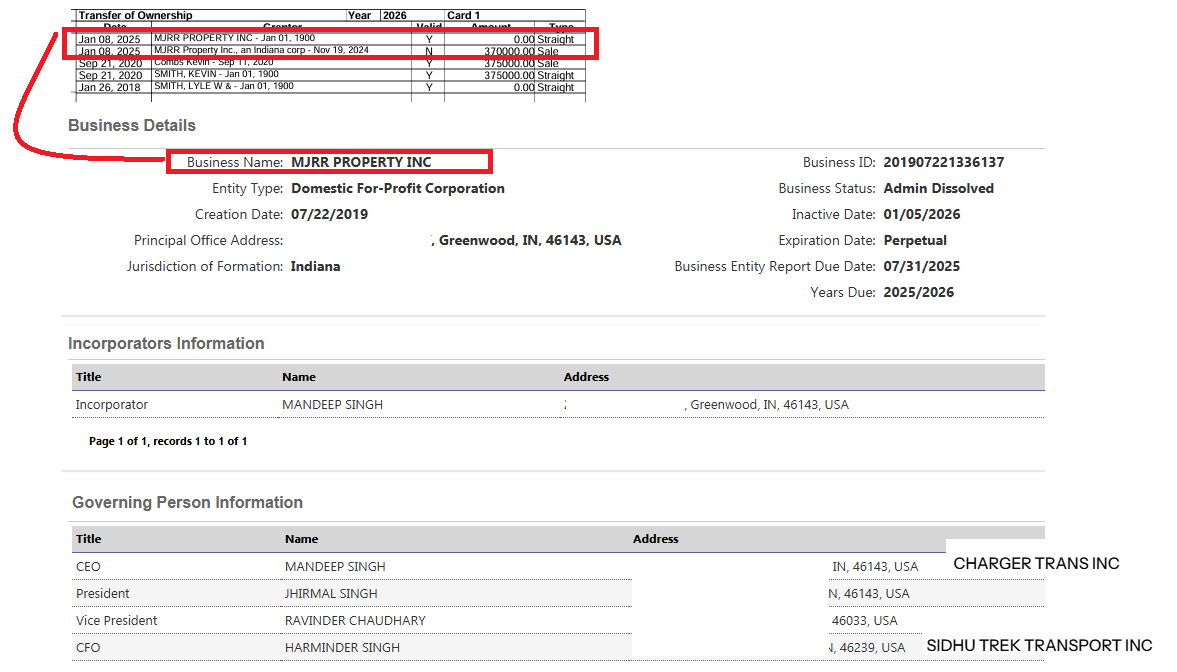Select Creation Date 07/22/2019

click(x=330, y=215)
